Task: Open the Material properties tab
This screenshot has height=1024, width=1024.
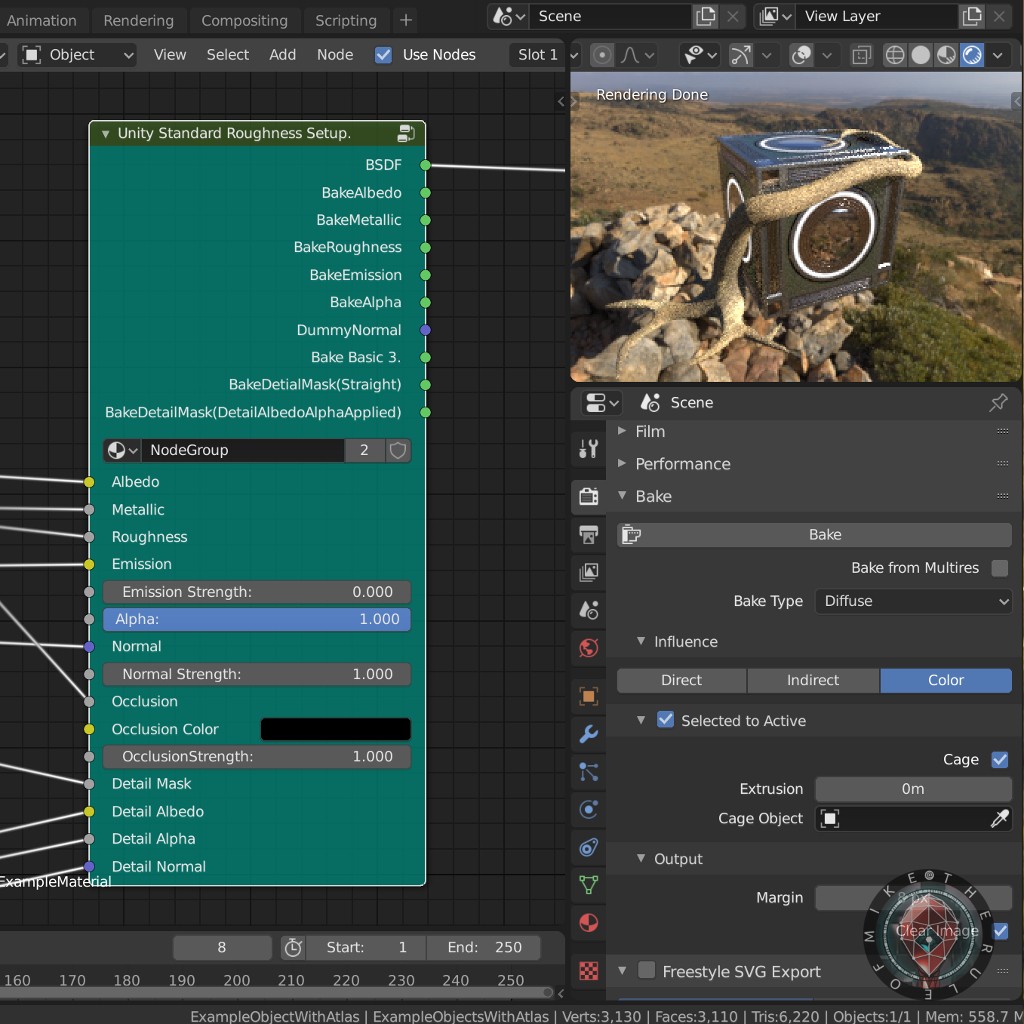Action: (589, 921)
